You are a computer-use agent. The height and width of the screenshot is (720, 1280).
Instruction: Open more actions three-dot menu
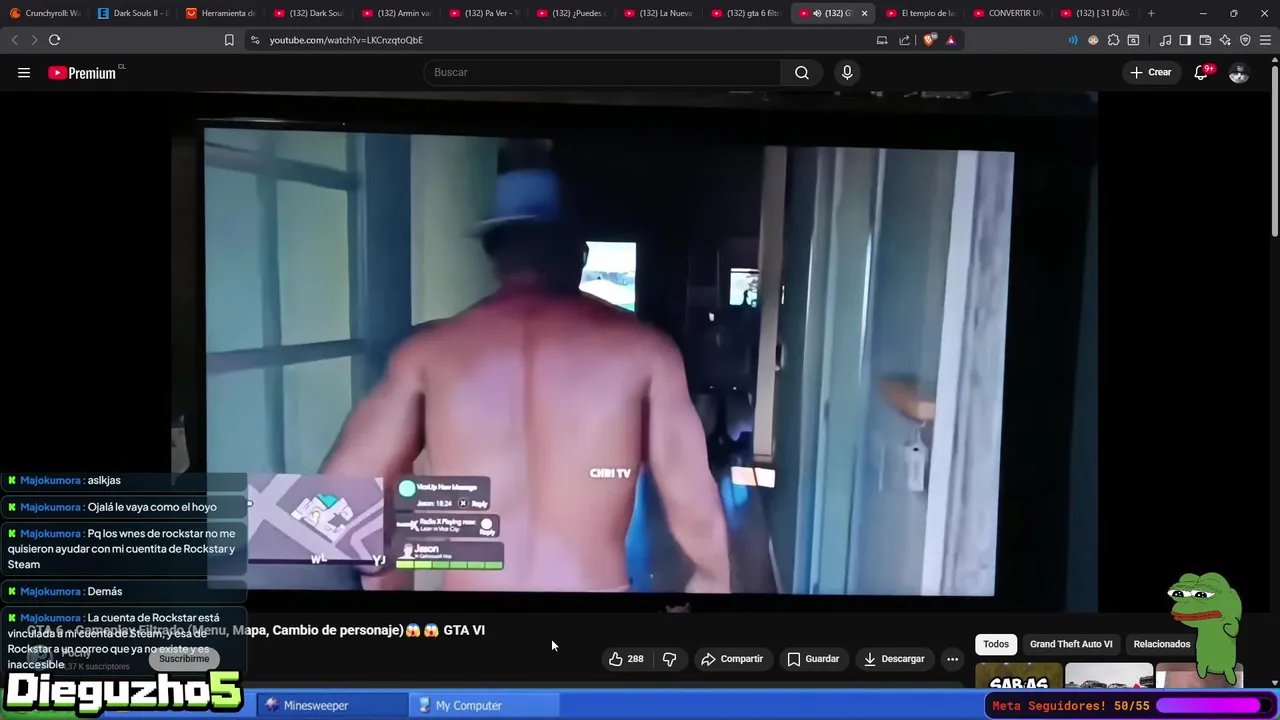coord(952,659)
